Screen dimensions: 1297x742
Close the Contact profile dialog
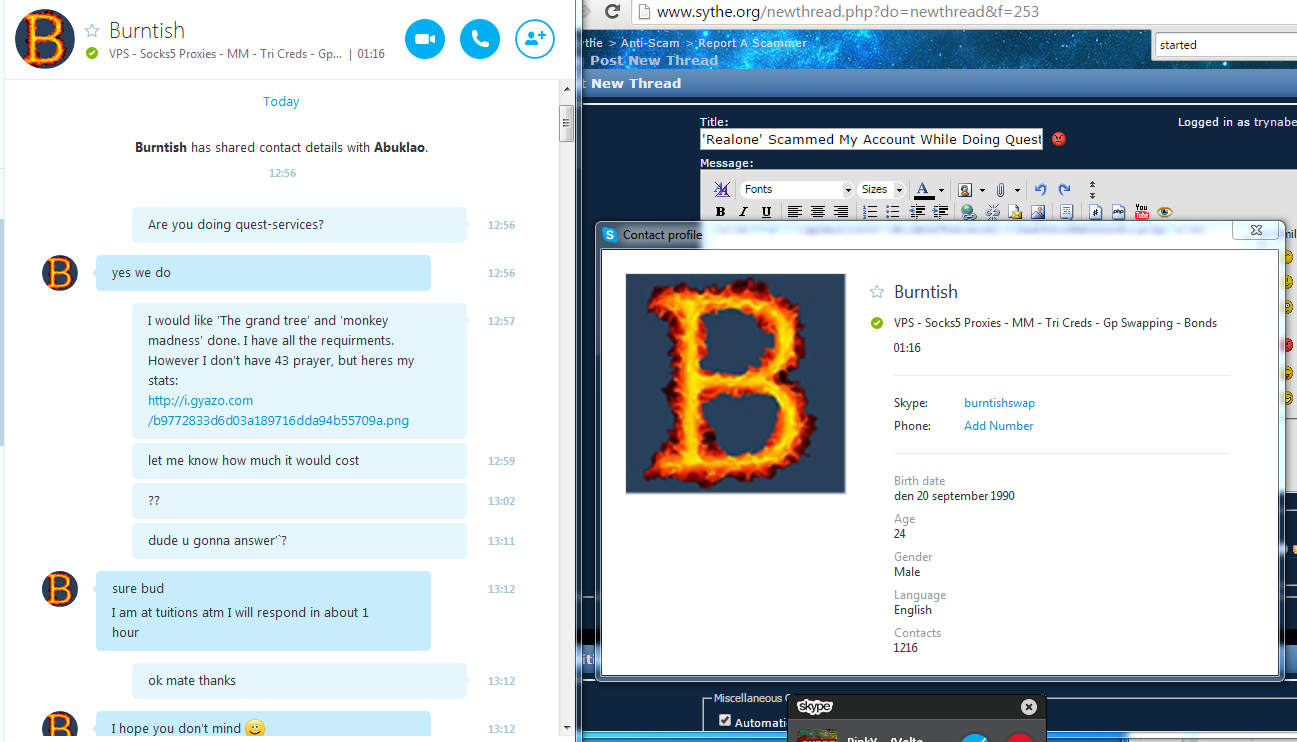(1255, 231)
